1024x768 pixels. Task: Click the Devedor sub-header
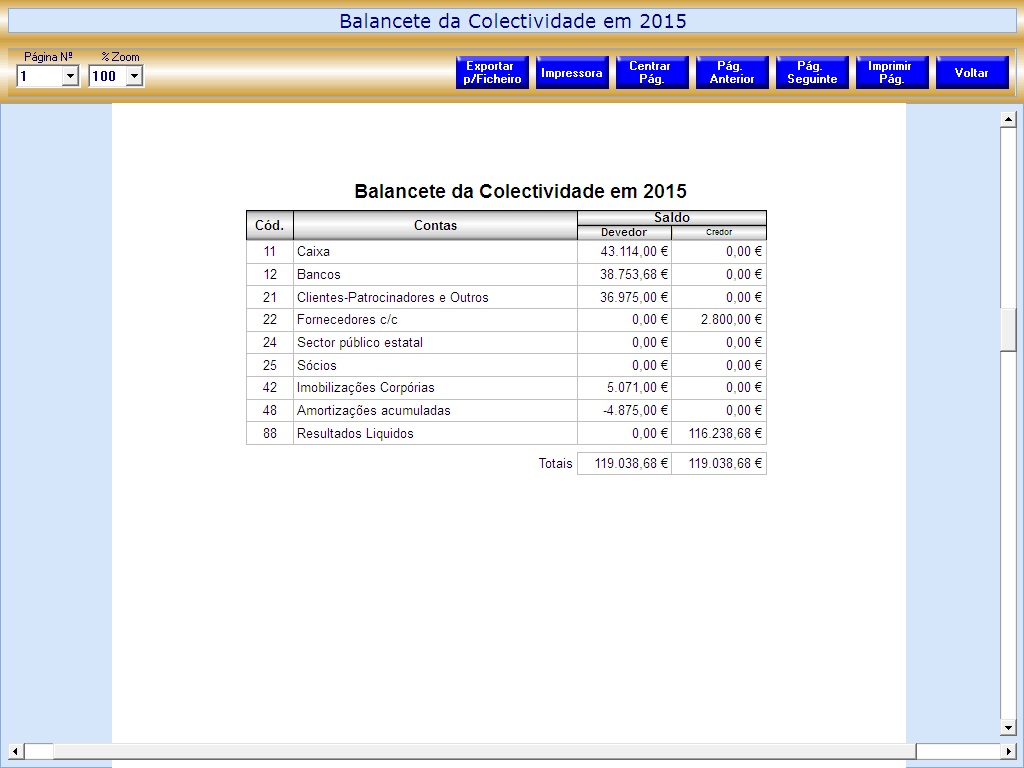pos(624,232)
